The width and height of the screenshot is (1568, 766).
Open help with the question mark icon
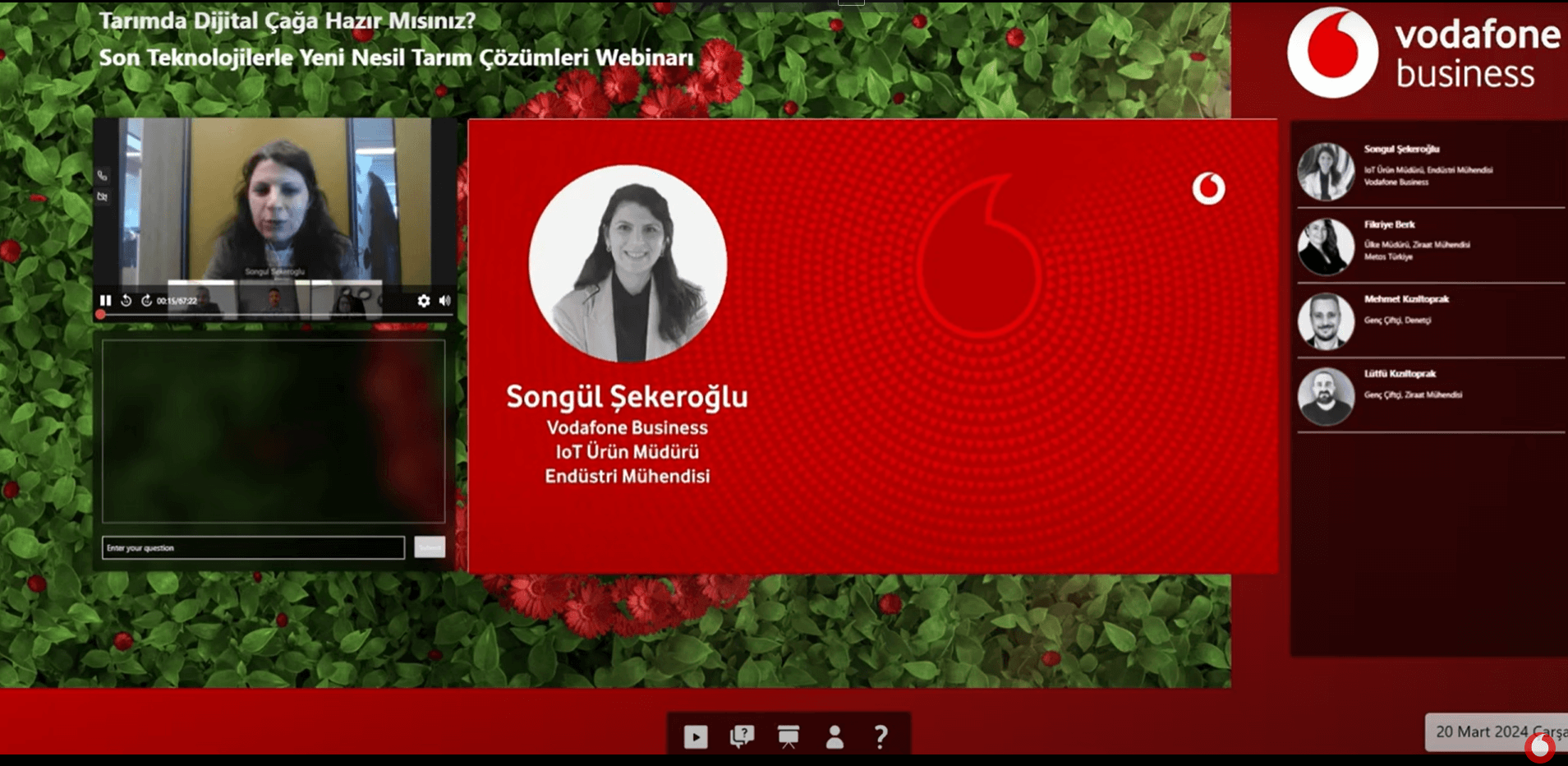pyautogui.click(x=881, y=736)
